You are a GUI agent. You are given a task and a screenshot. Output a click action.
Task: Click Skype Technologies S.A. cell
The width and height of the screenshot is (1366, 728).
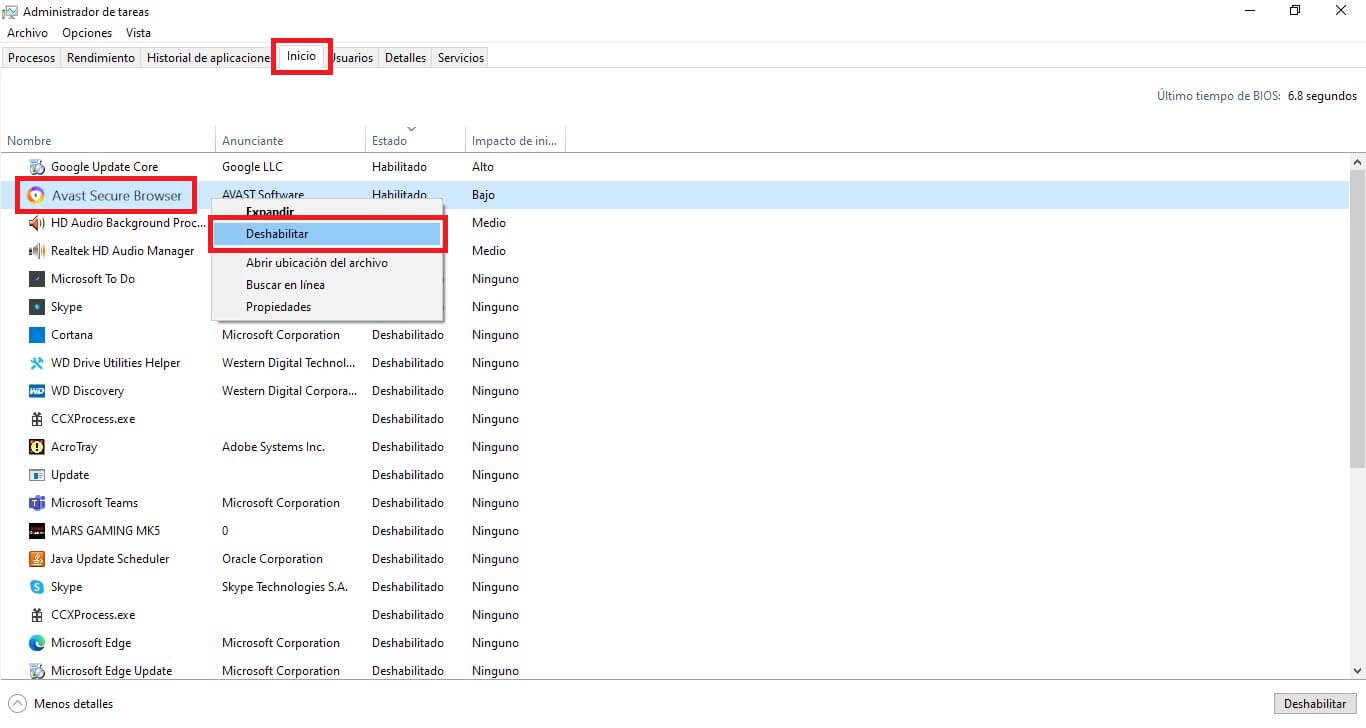[285, 587]
